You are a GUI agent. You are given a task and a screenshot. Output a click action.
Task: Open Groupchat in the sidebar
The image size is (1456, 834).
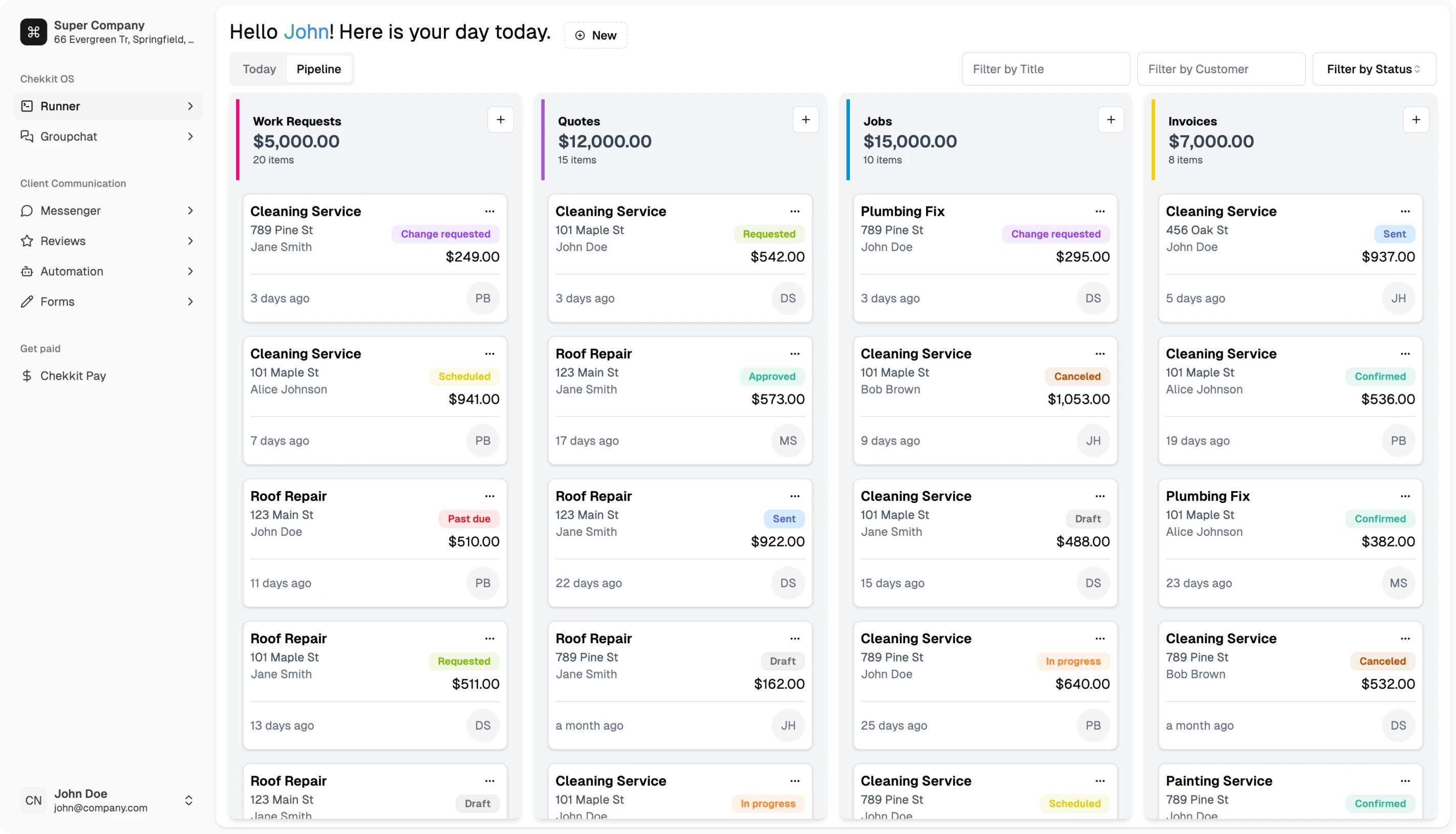(x=108, y=136)
